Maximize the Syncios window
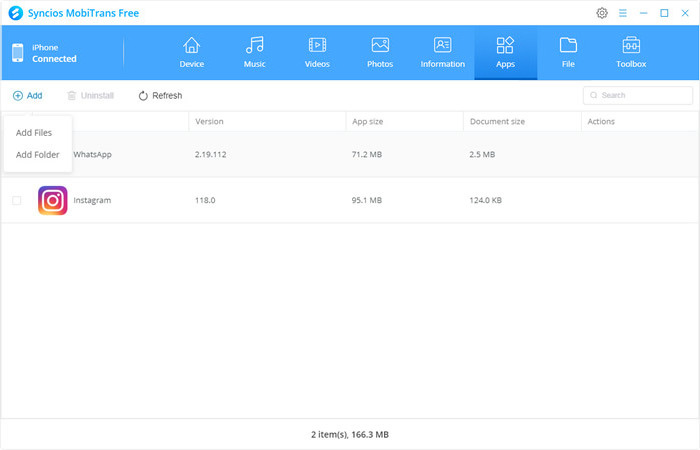This screenshot has width=700, height=450. click(x=664, y=13)
